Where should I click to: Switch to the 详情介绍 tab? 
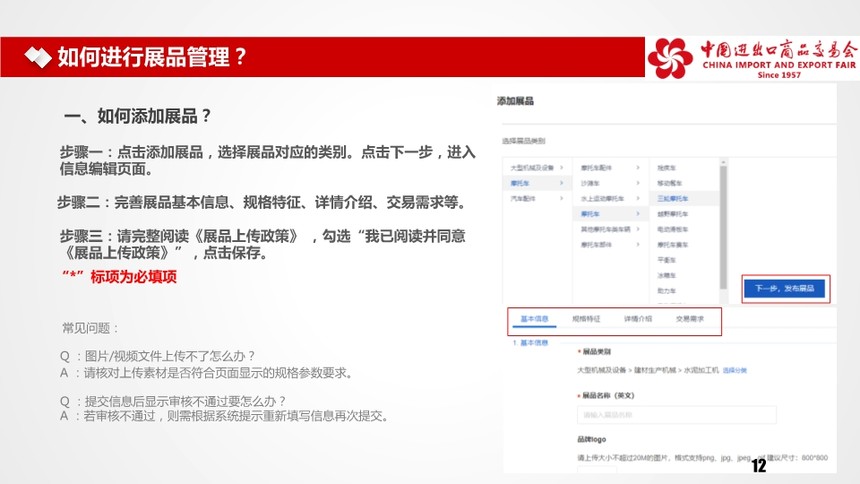pos(638,319)
